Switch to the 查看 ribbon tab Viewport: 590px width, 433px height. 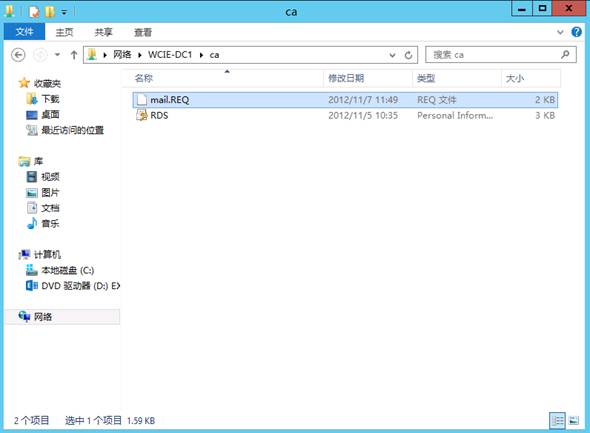[143, 32]
